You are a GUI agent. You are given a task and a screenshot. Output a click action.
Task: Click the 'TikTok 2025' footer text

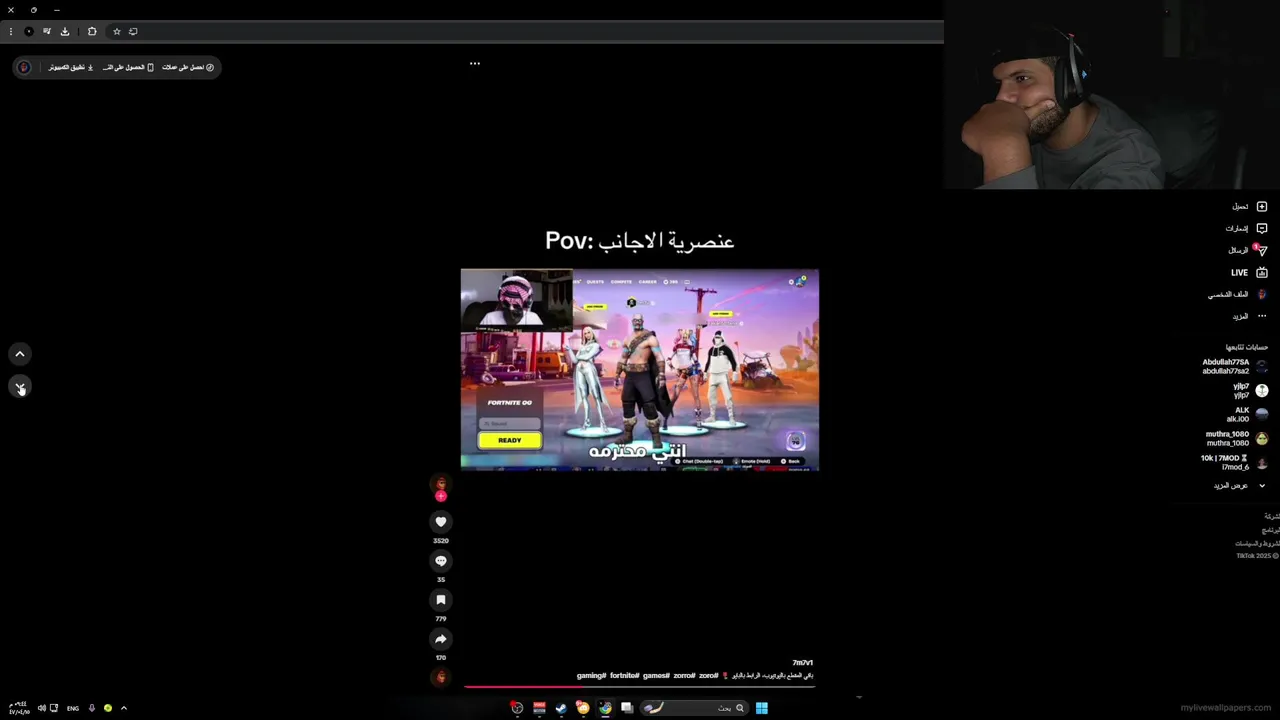(1258, 556)
